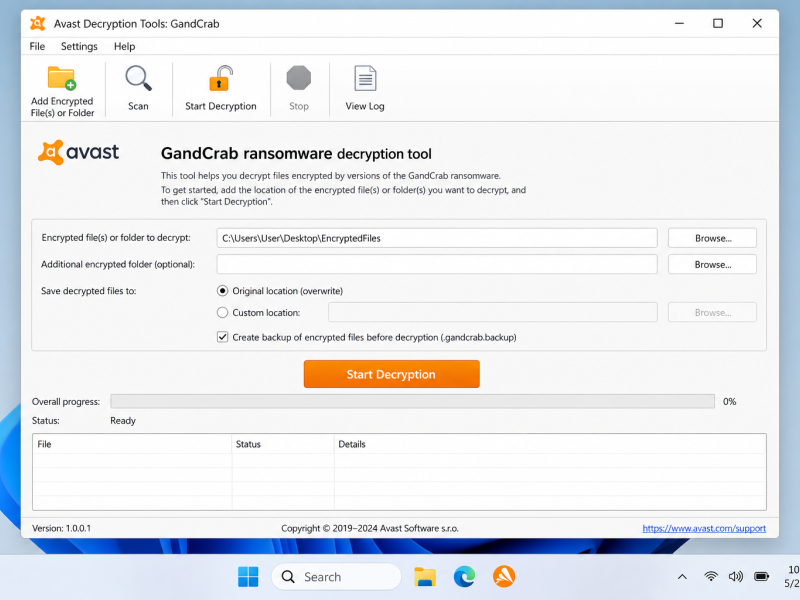Open the Windows Start button on the taskbar

(248, 577)
